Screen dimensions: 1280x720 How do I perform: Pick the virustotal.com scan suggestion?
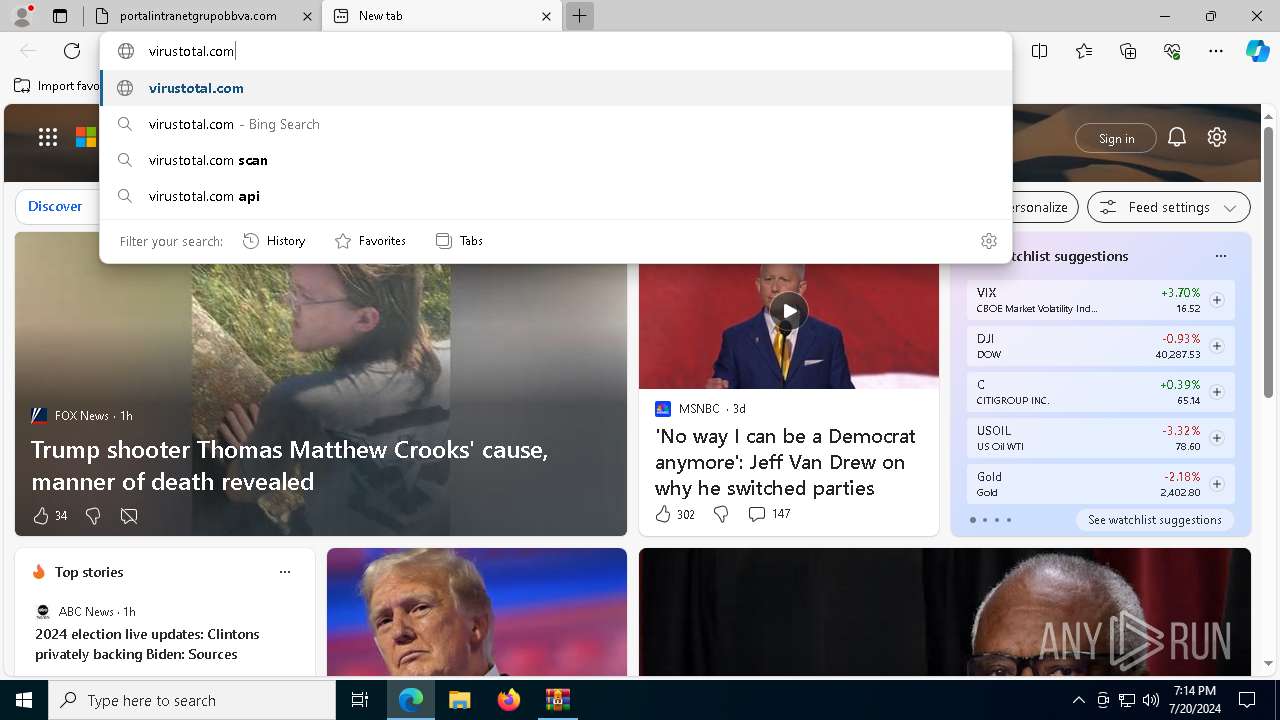(x=556, y=160)
